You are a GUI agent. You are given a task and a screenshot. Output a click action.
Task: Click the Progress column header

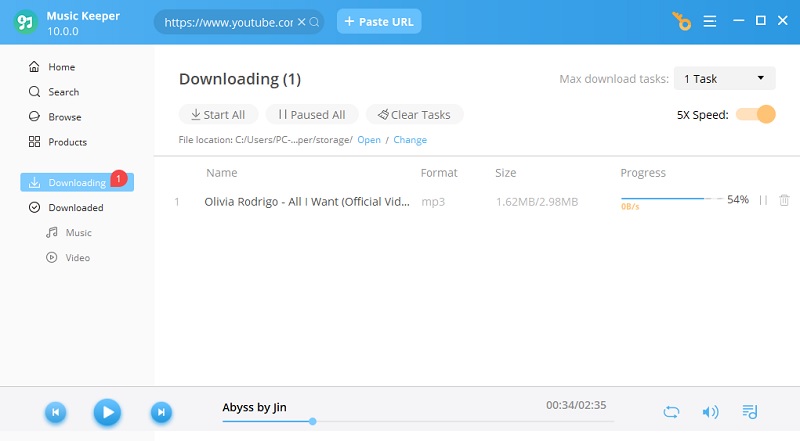pos(643,173)
